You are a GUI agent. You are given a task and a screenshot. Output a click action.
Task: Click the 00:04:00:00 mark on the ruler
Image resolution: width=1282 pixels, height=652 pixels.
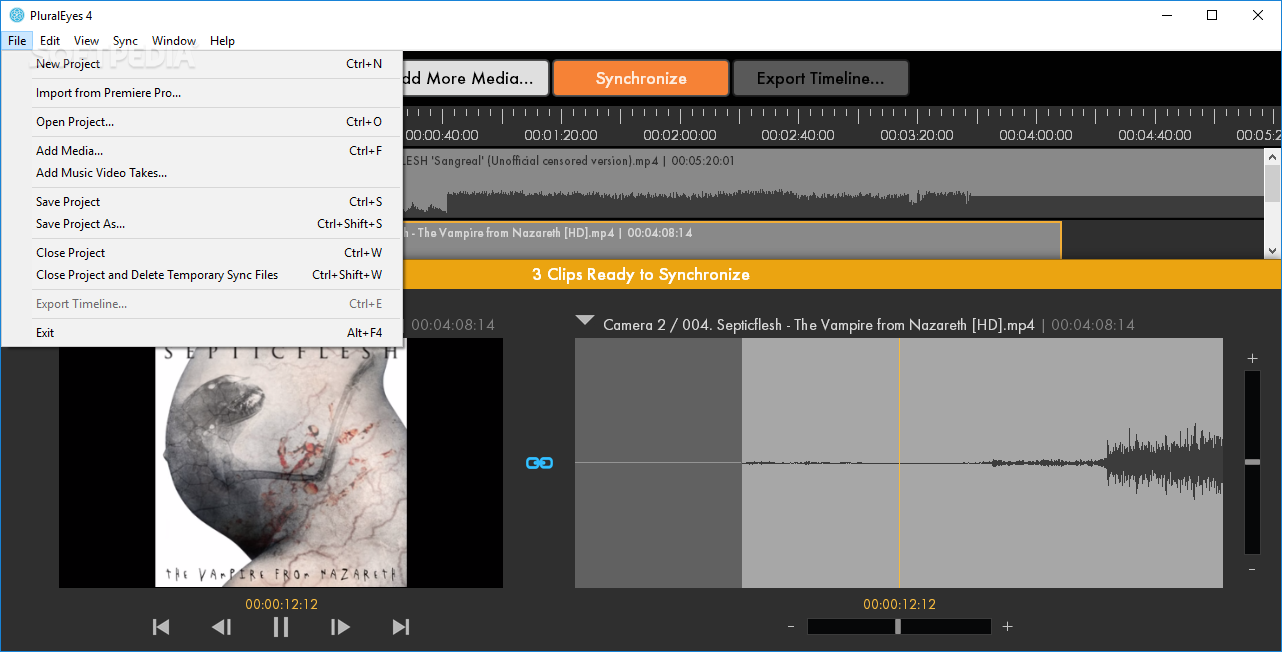click(x=1036, y=135)
